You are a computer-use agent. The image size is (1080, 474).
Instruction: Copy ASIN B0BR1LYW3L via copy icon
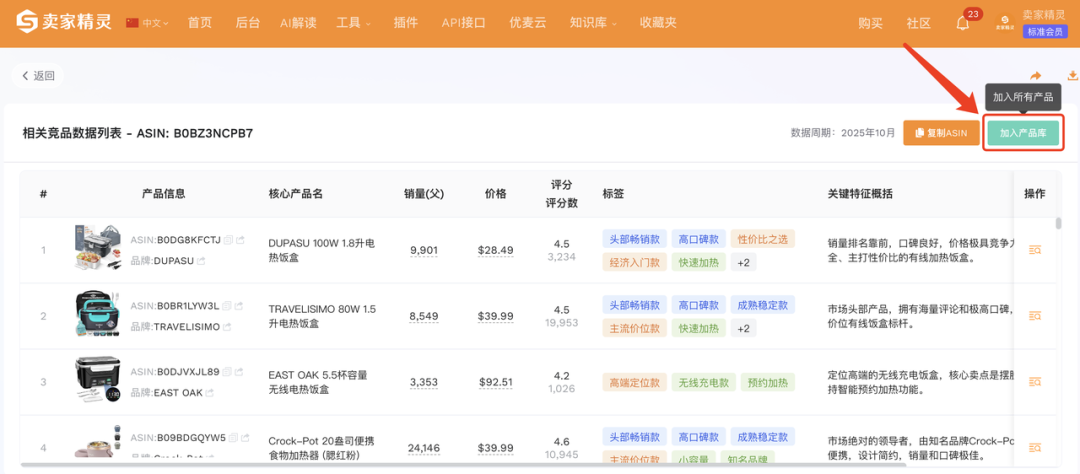coord(227,306)
